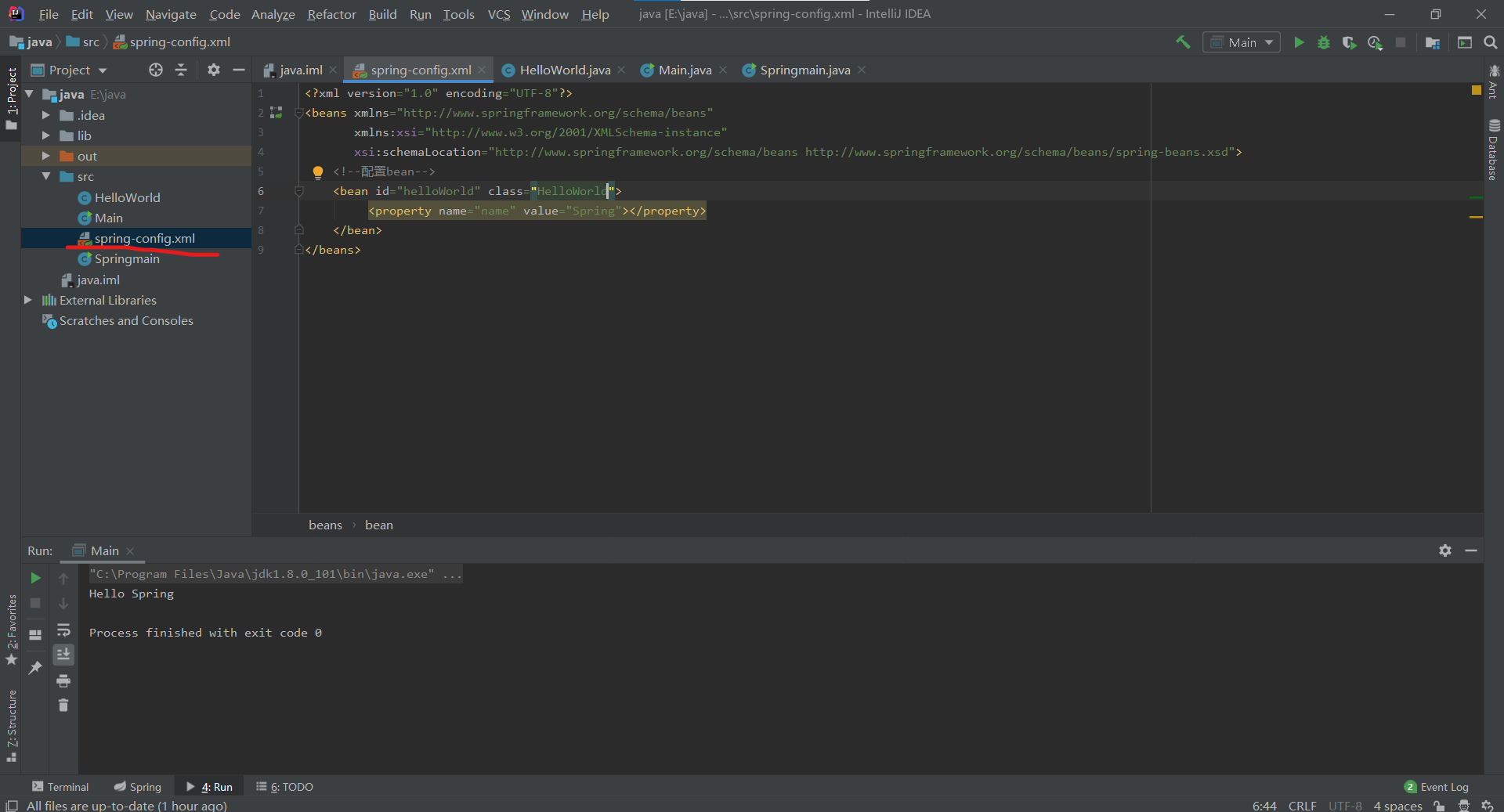Screen dimensions: 1504x812
Task: Clear console with trash can icon
Action: (63, 706)
